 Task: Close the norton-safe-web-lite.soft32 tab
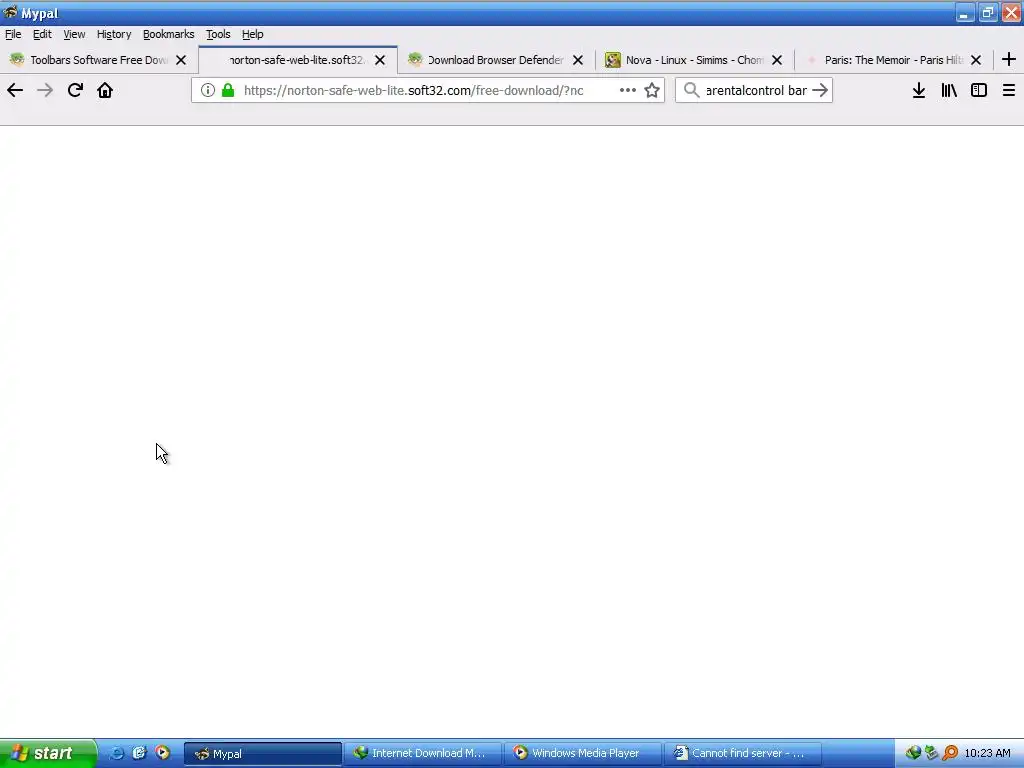coord(380,60)
